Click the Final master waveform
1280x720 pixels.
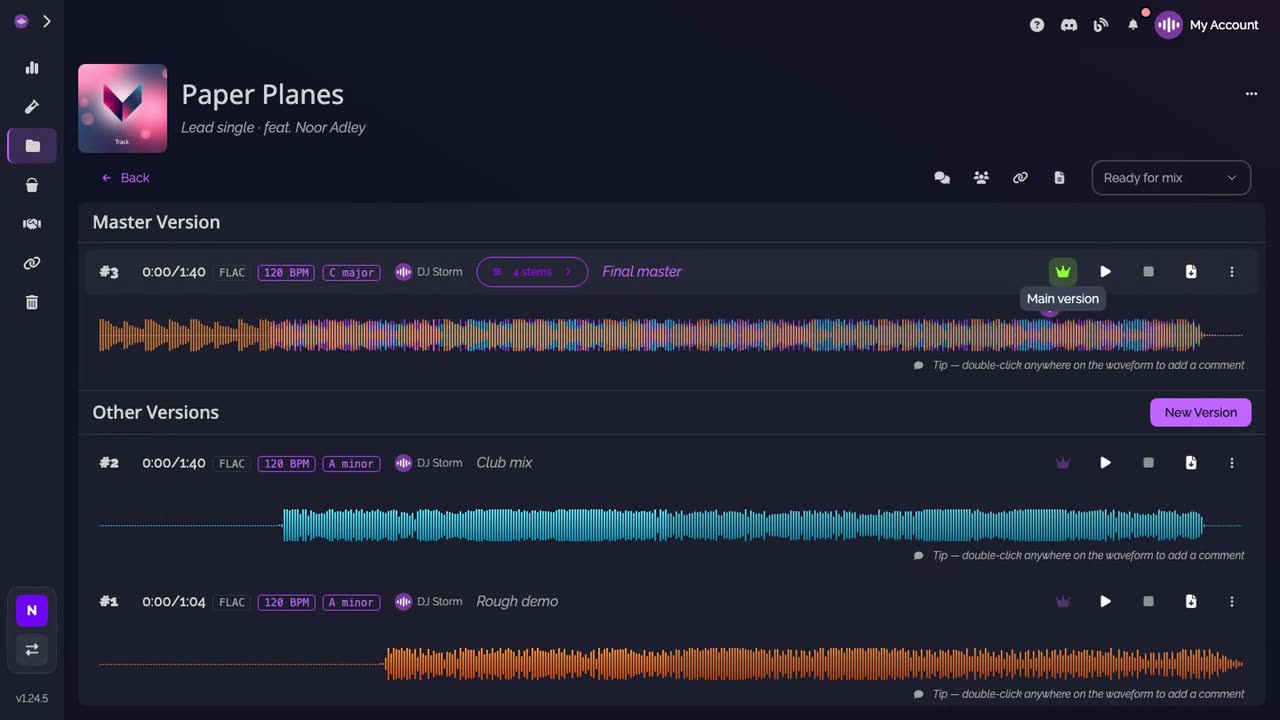tap(670, 335)
